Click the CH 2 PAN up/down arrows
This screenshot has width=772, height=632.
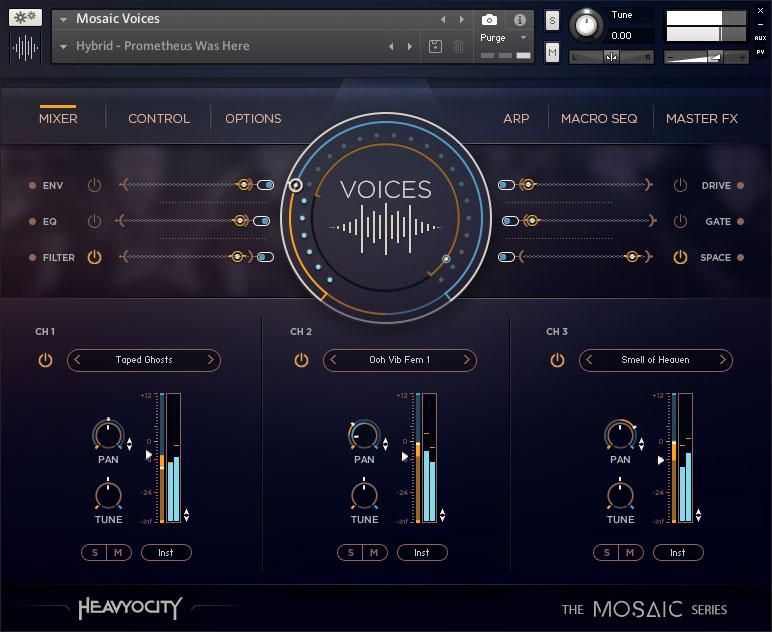coord(386,444)
